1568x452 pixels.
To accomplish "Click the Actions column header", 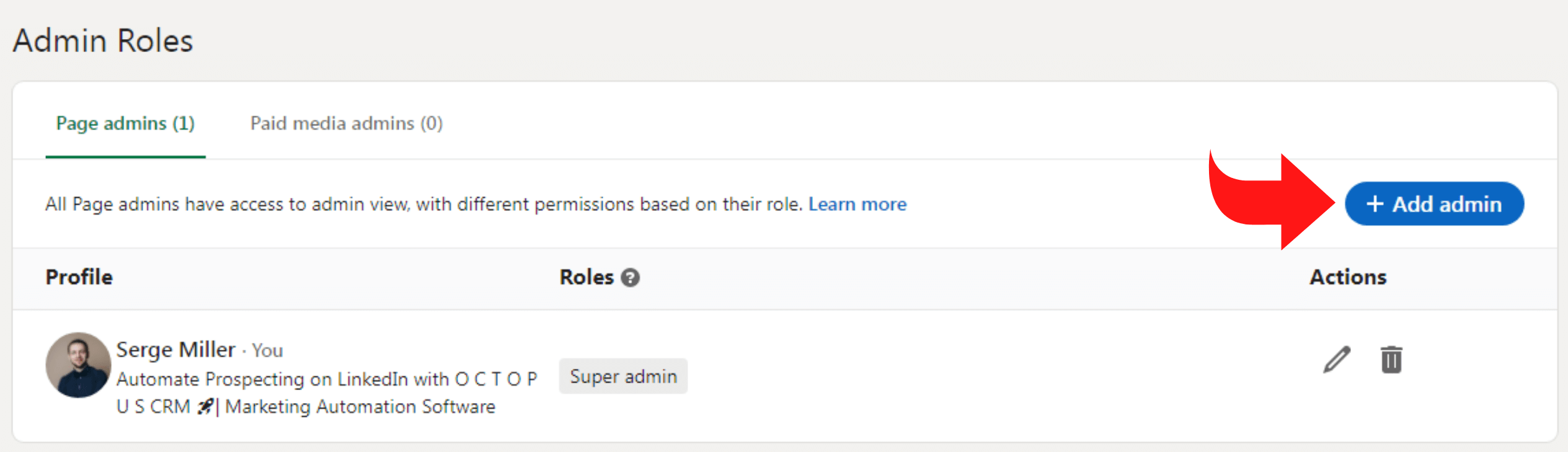I will coord(1348,277).
